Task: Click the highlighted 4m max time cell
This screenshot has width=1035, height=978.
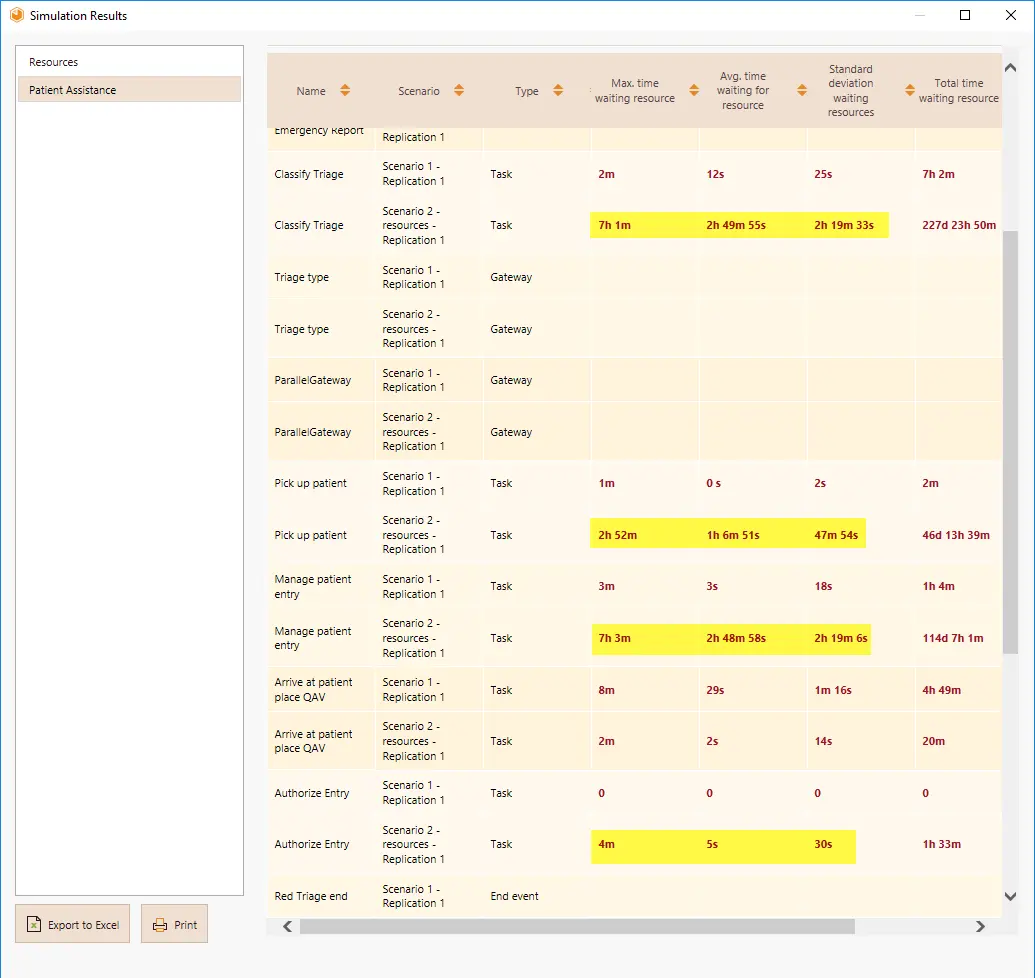Action: (x=607, y=844)
